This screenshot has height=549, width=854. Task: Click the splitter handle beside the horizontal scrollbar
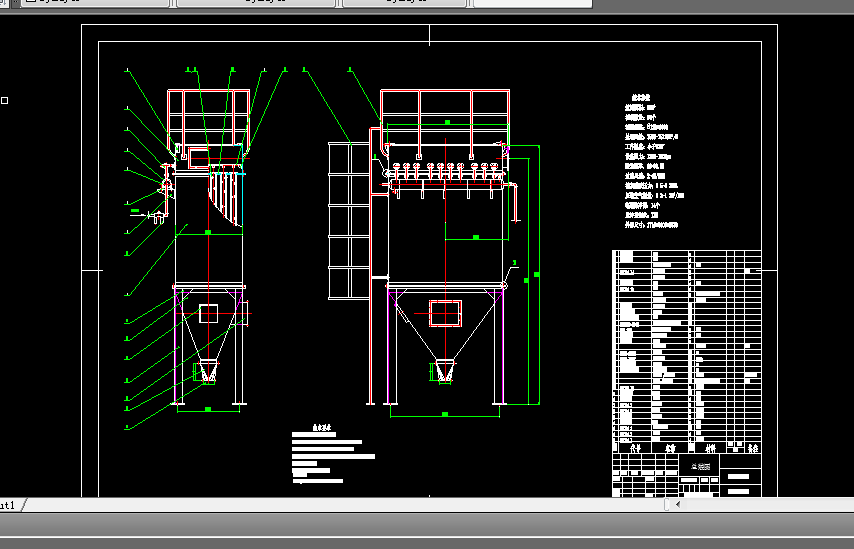click(x=667, y=505)
